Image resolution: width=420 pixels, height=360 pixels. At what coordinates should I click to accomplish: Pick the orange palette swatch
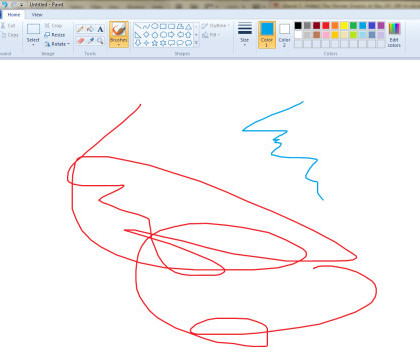[x=335, y=25]
